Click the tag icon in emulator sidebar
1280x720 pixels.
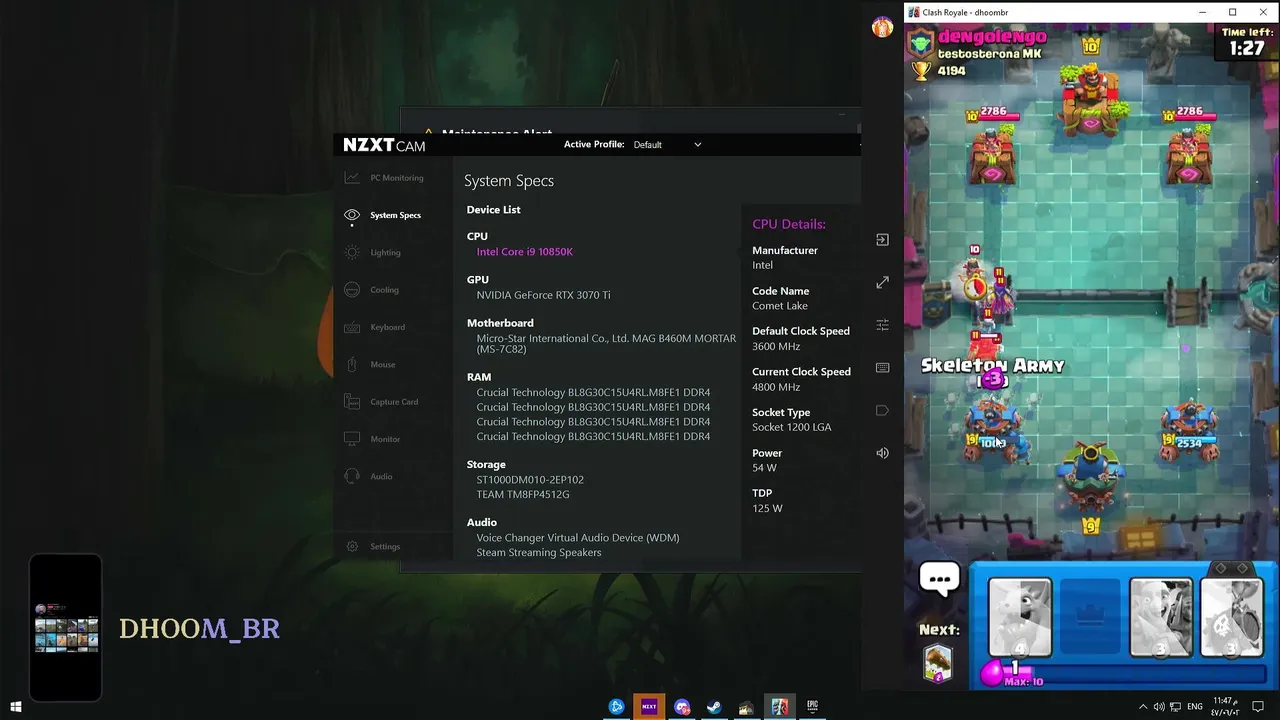point(882,410)
